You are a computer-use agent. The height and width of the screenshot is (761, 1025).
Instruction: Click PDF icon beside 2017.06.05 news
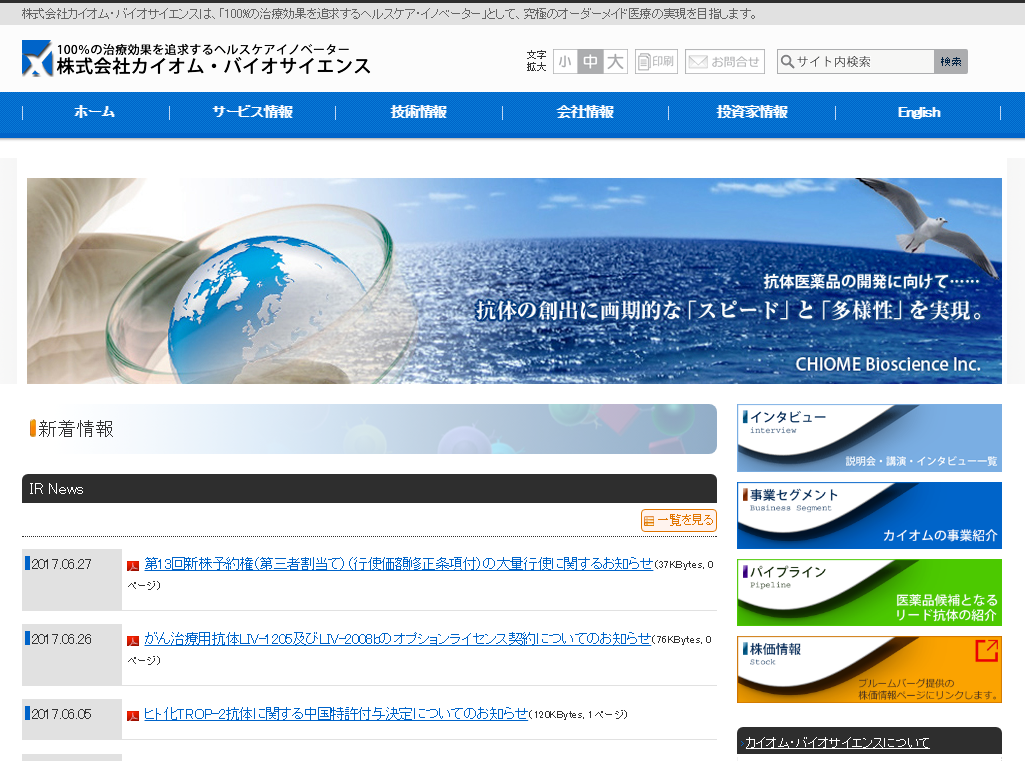(x=133, y=716)
